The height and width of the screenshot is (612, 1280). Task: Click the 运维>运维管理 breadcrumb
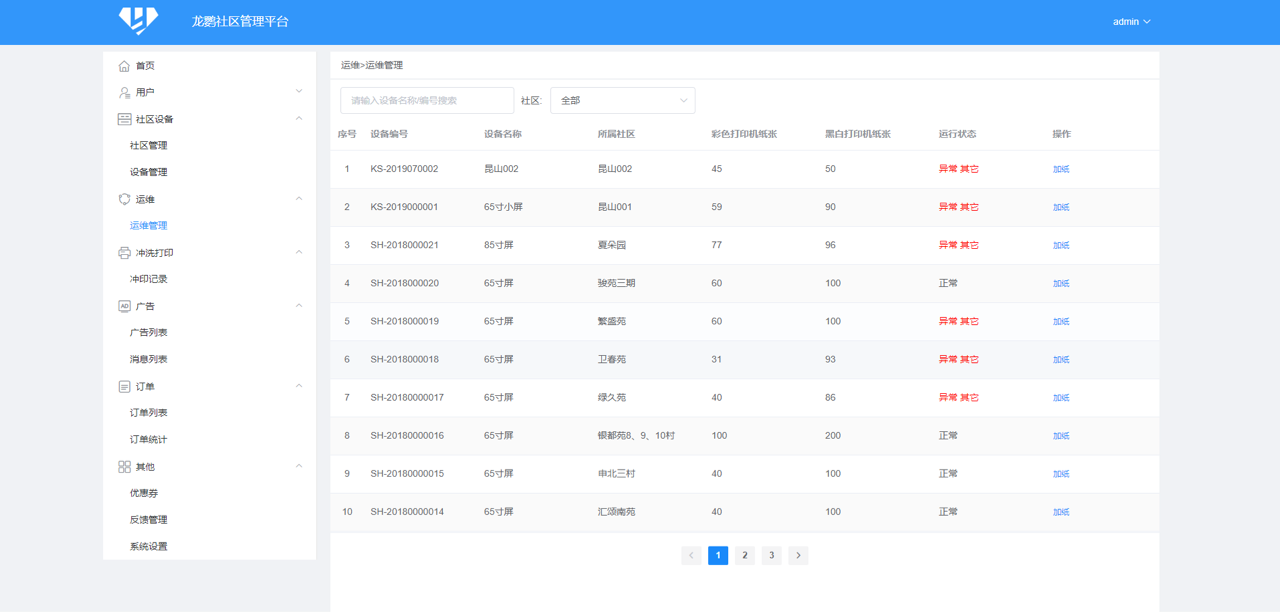[x=372, y=65]
